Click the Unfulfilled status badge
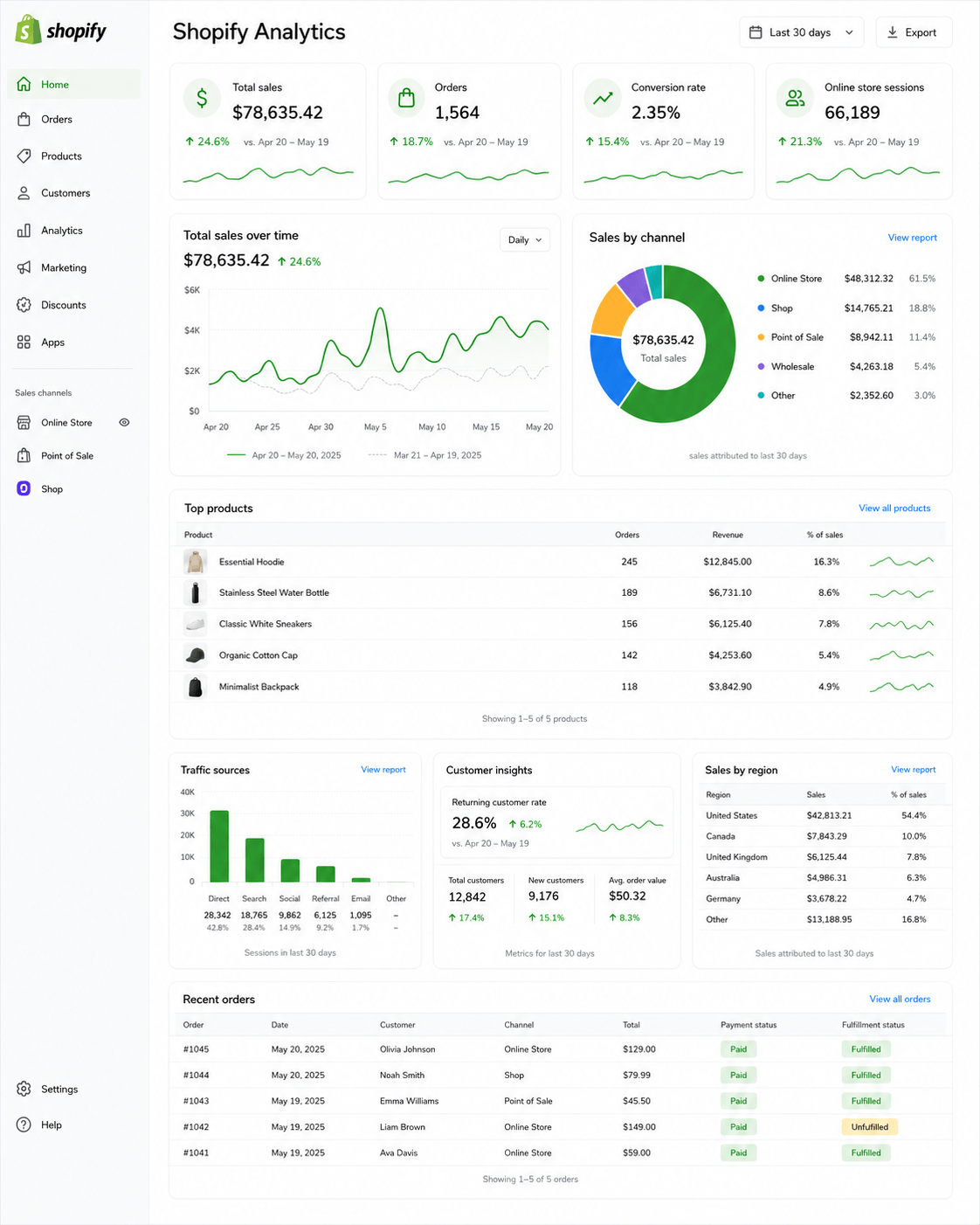Screen dimensions: 980x1225 [869, 1127]
